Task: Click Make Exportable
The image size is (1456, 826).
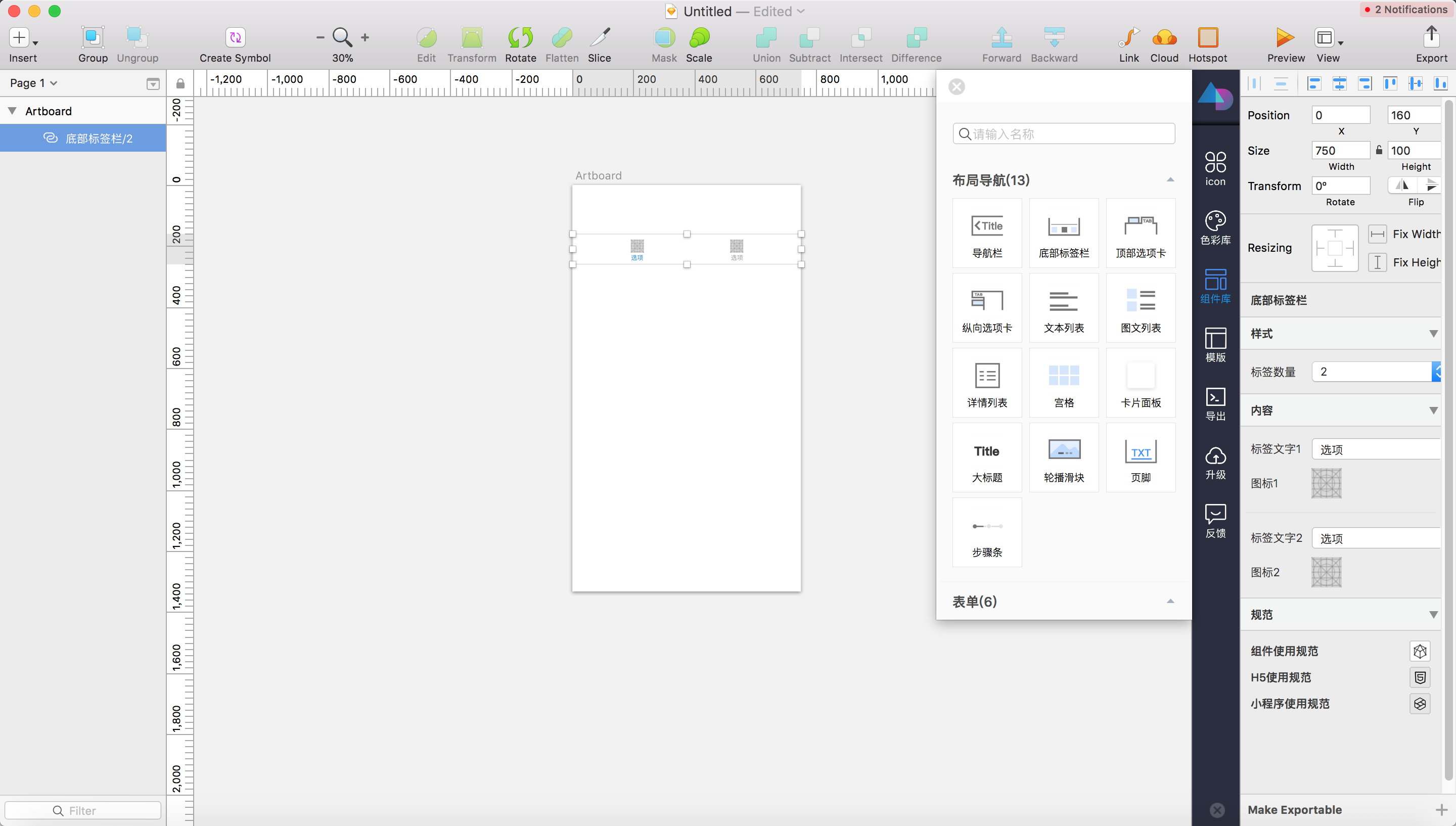Action: 1294,809
